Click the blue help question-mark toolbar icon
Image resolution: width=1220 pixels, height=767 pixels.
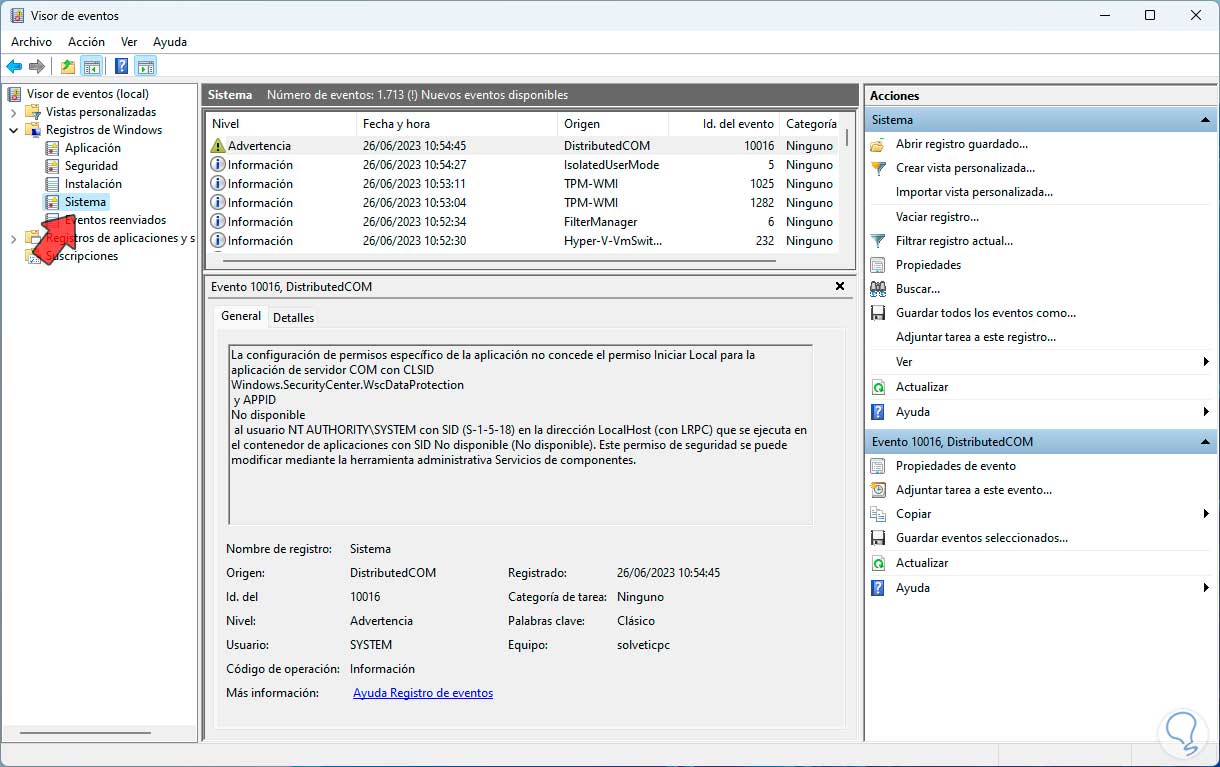121,67
